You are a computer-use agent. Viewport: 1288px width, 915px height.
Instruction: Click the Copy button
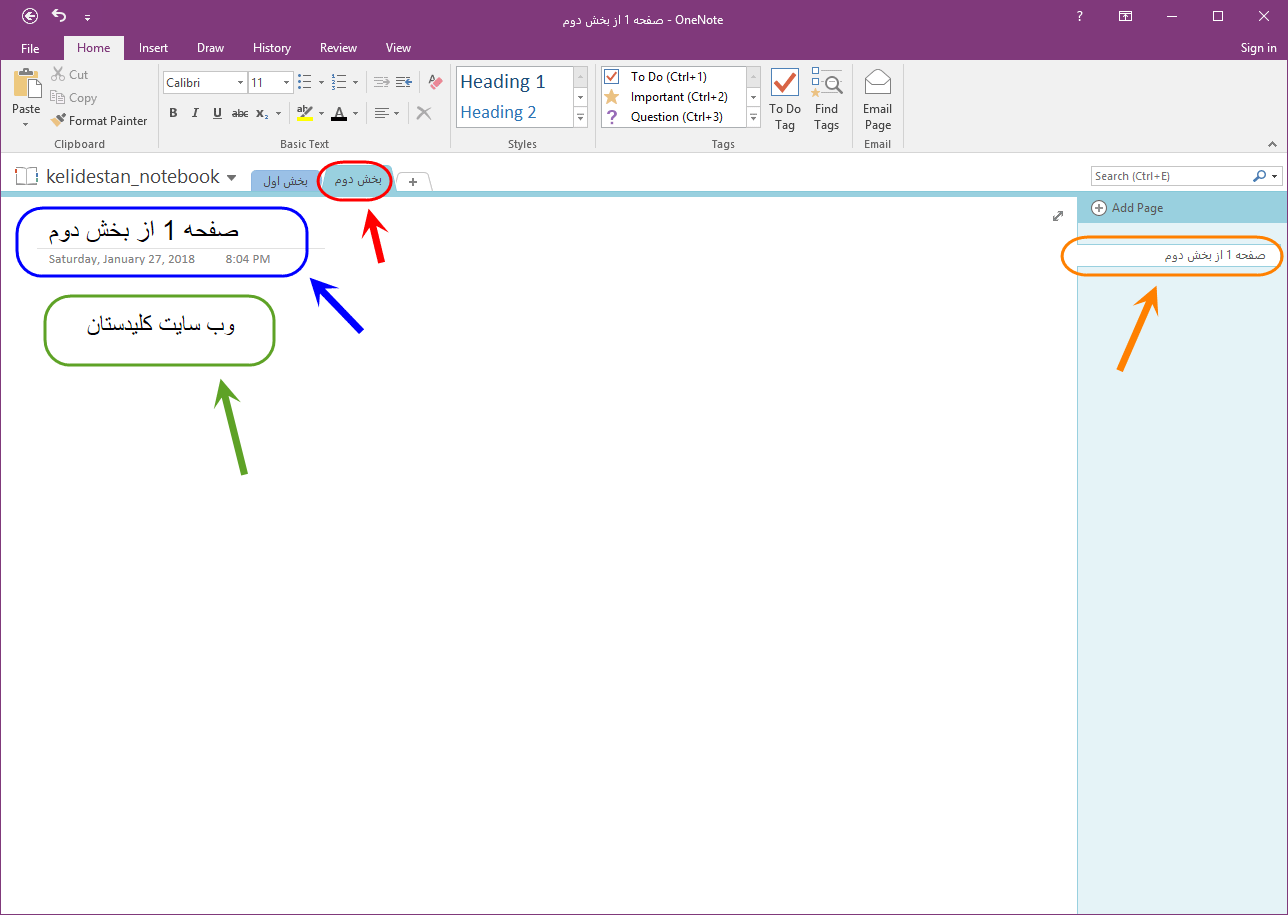pyautogui.click(x=73, y=98)
